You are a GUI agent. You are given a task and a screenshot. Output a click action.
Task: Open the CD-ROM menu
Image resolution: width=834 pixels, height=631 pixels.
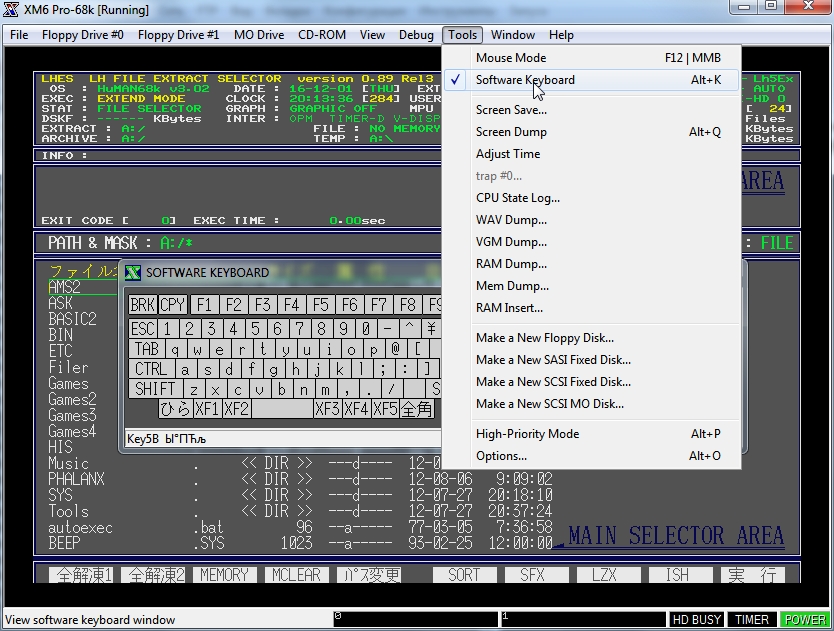coord(322,35)
